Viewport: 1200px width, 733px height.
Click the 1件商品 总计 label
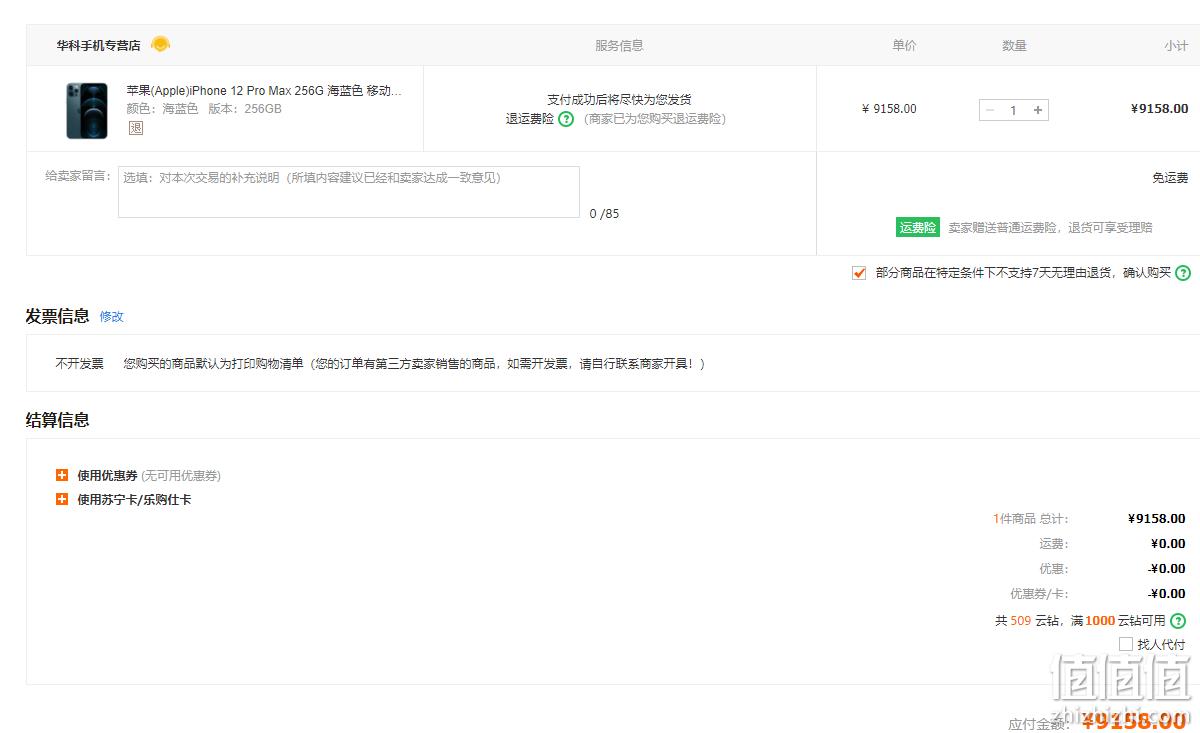click(x=1030, y=519)
